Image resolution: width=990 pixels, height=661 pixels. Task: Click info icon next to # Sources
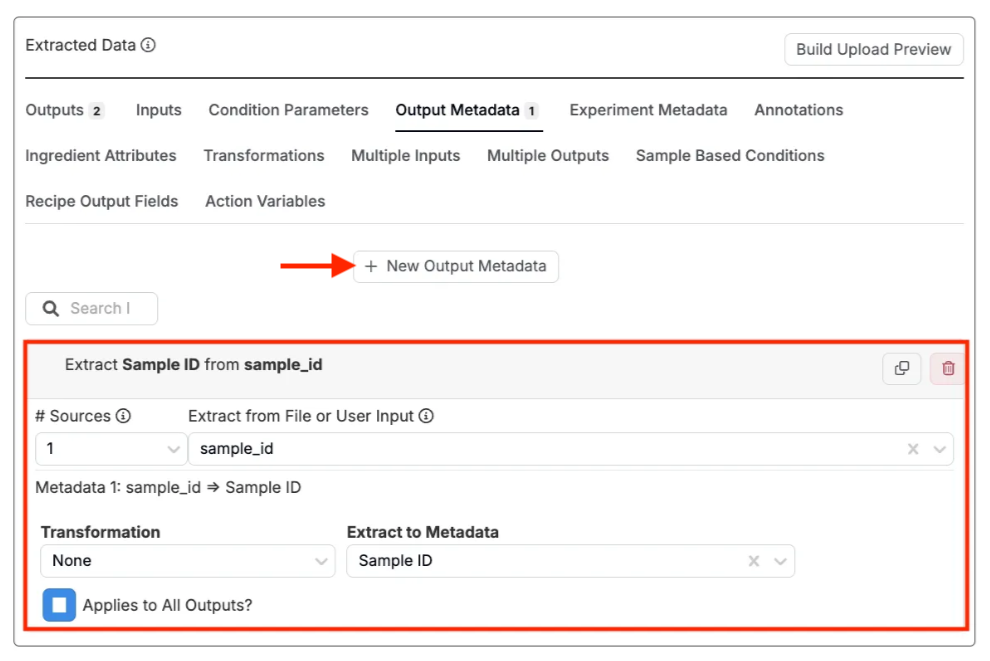tap(123, 416)
